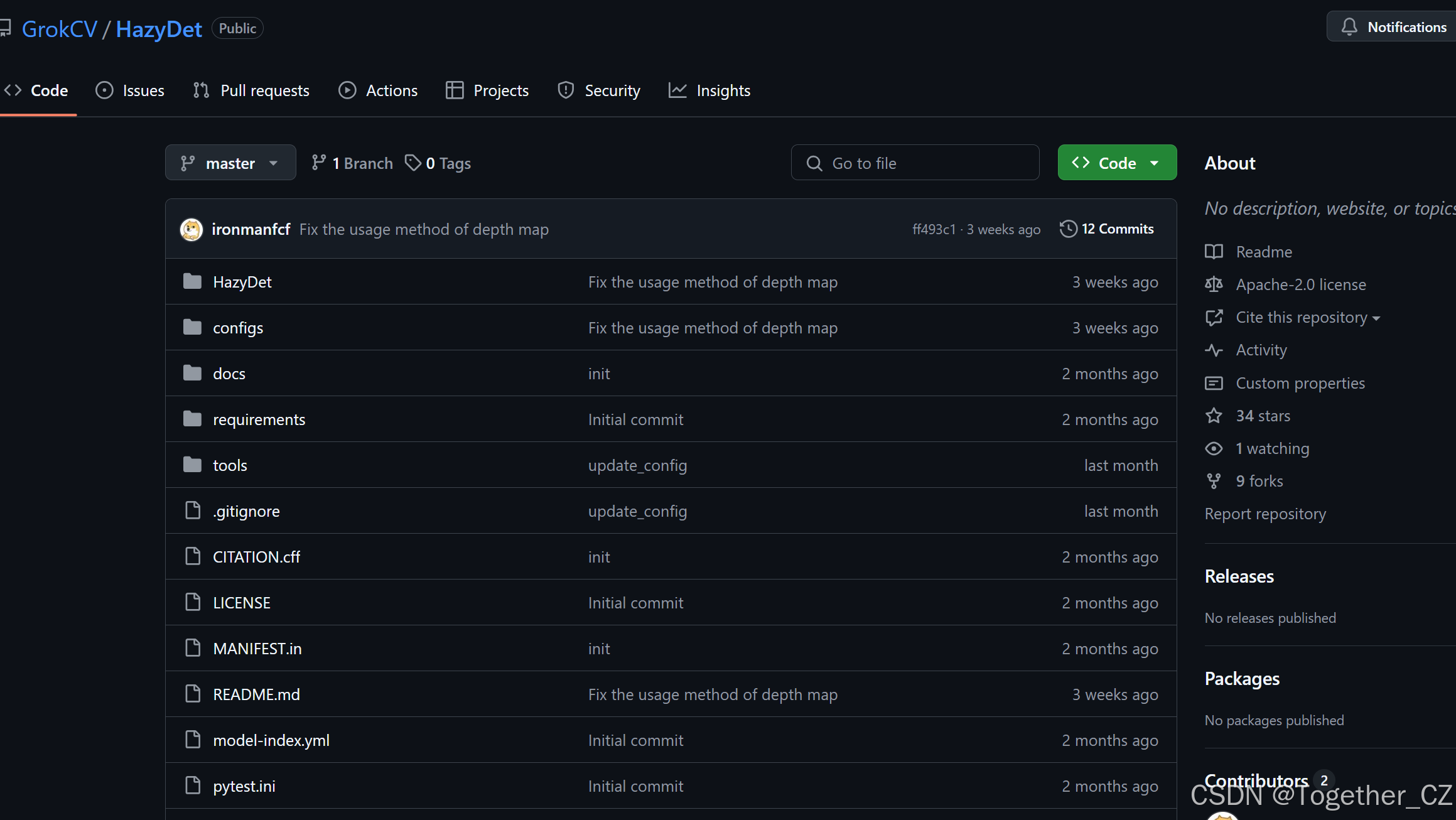Screen dimensions: 1456x820
Task: Open the GrokCV owner link
Action: (x=60, y=29)
